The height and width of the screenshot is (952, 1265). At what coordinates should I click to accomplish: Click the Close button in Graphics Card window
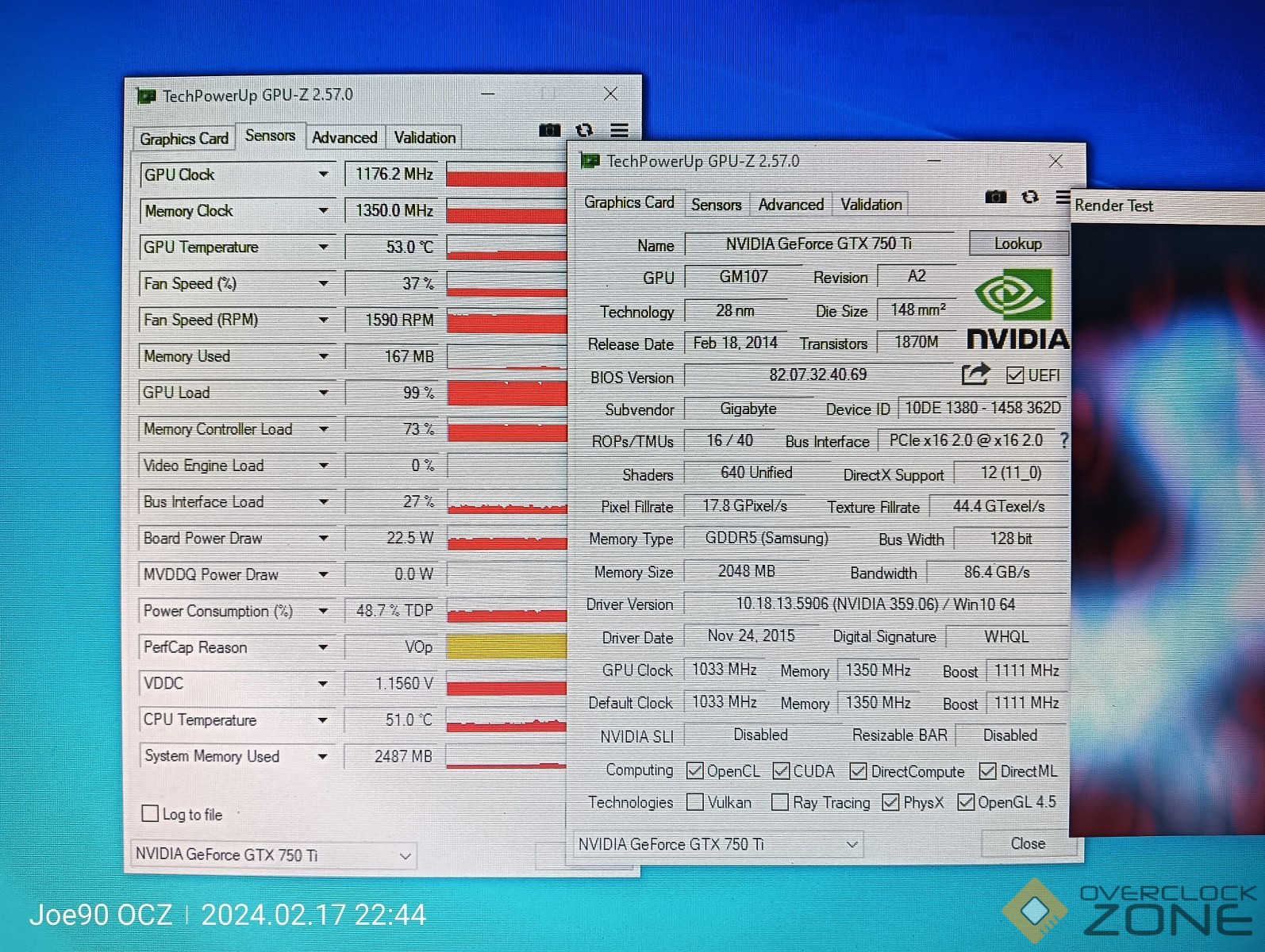1028,843
